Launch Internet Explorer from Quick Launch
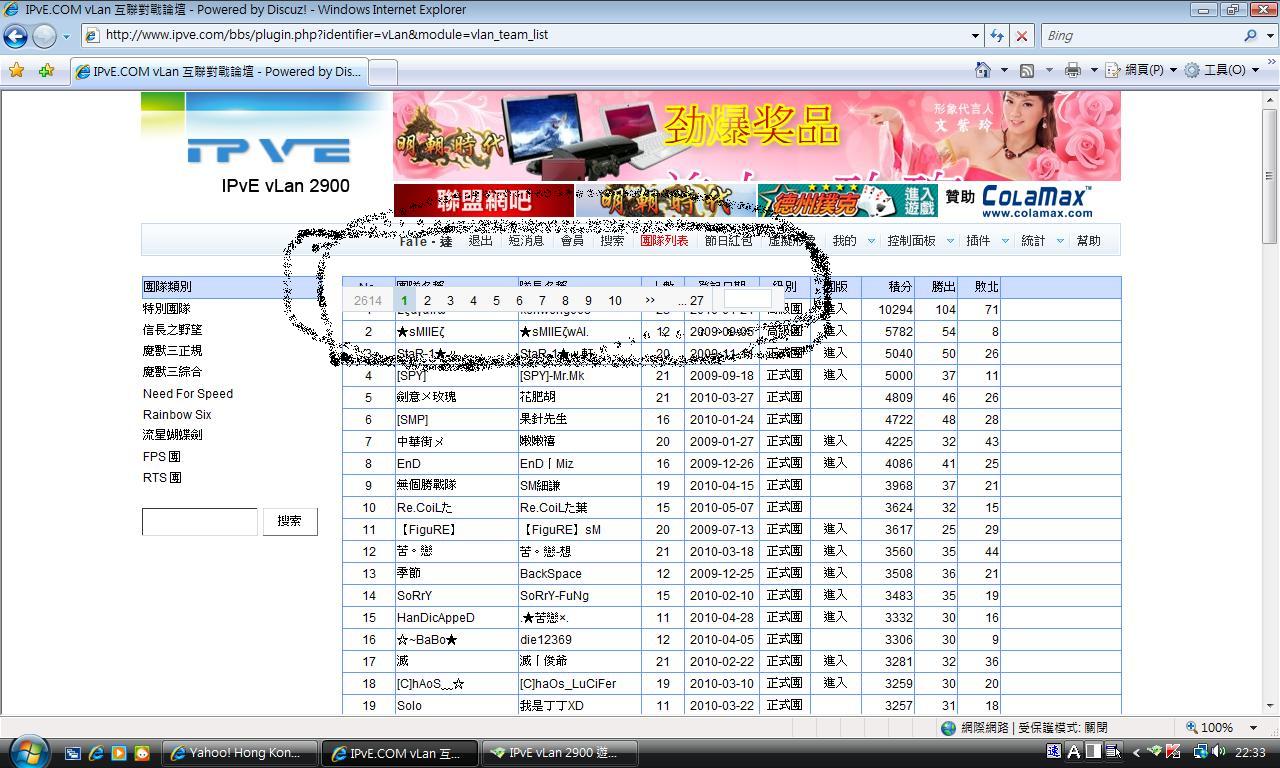The image size is (1280, 768). point(96,753)
